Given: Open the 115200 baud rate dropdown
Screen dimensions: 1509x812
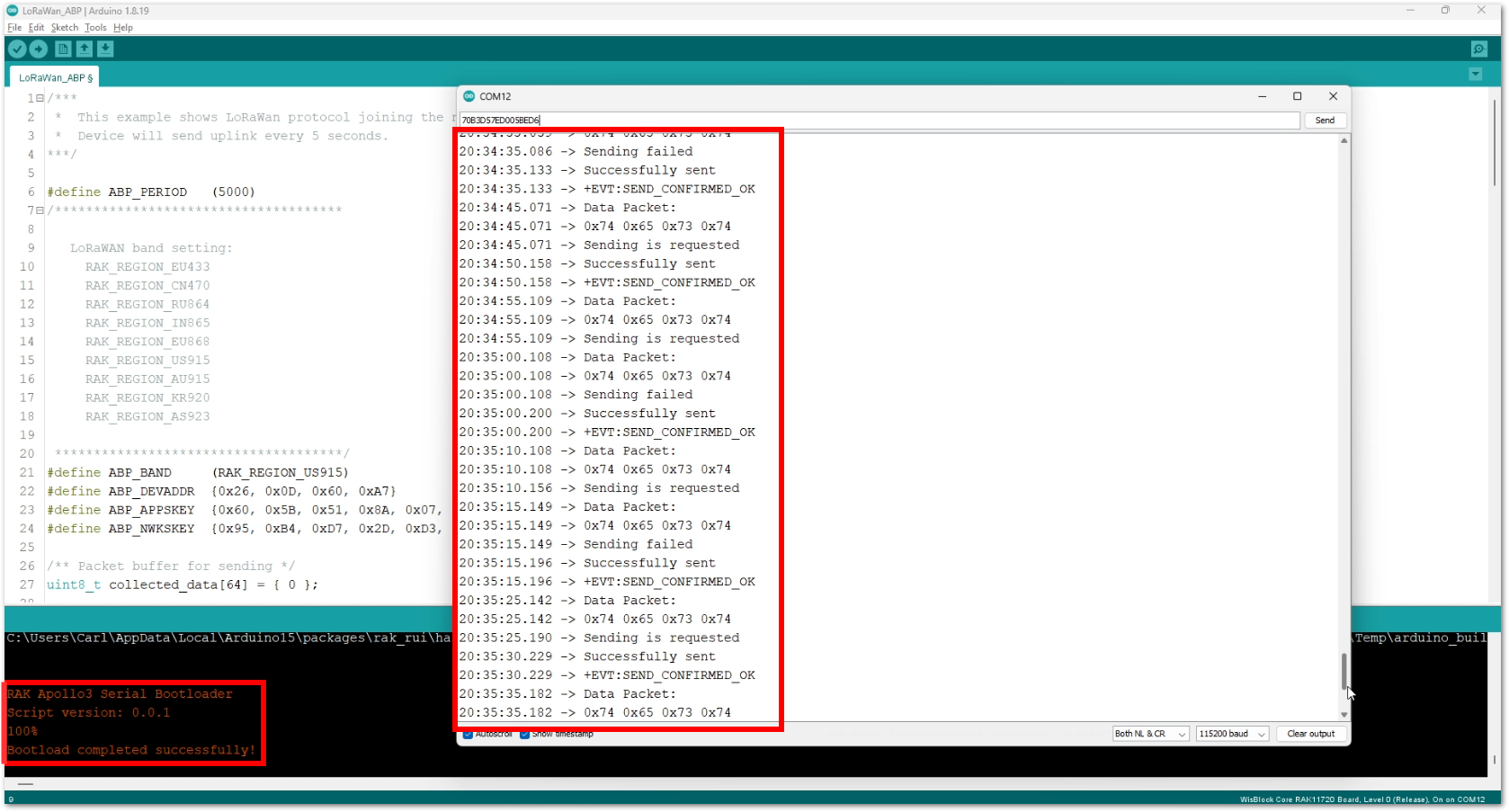Looking at the screenshot, I should point(1232,734).
